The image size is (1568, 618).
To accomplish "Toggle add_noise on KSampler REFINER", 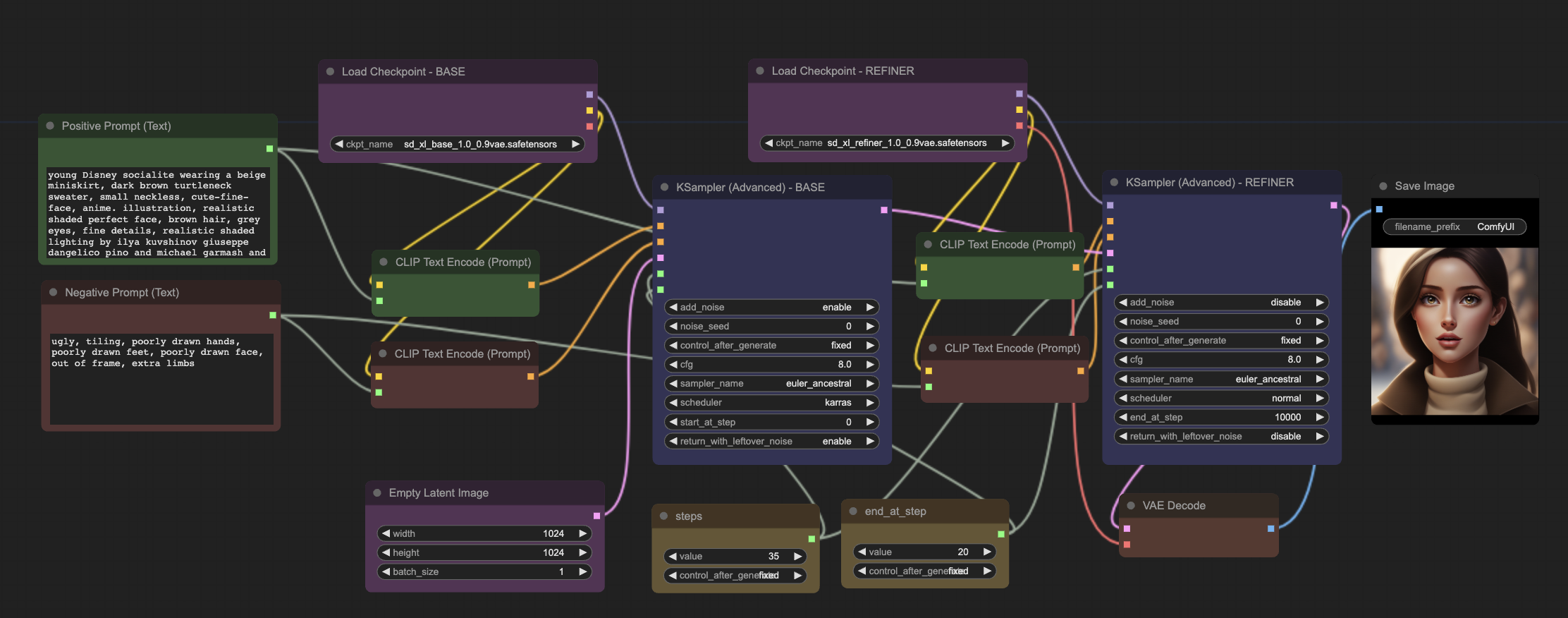I will [x=1221, y=302].
